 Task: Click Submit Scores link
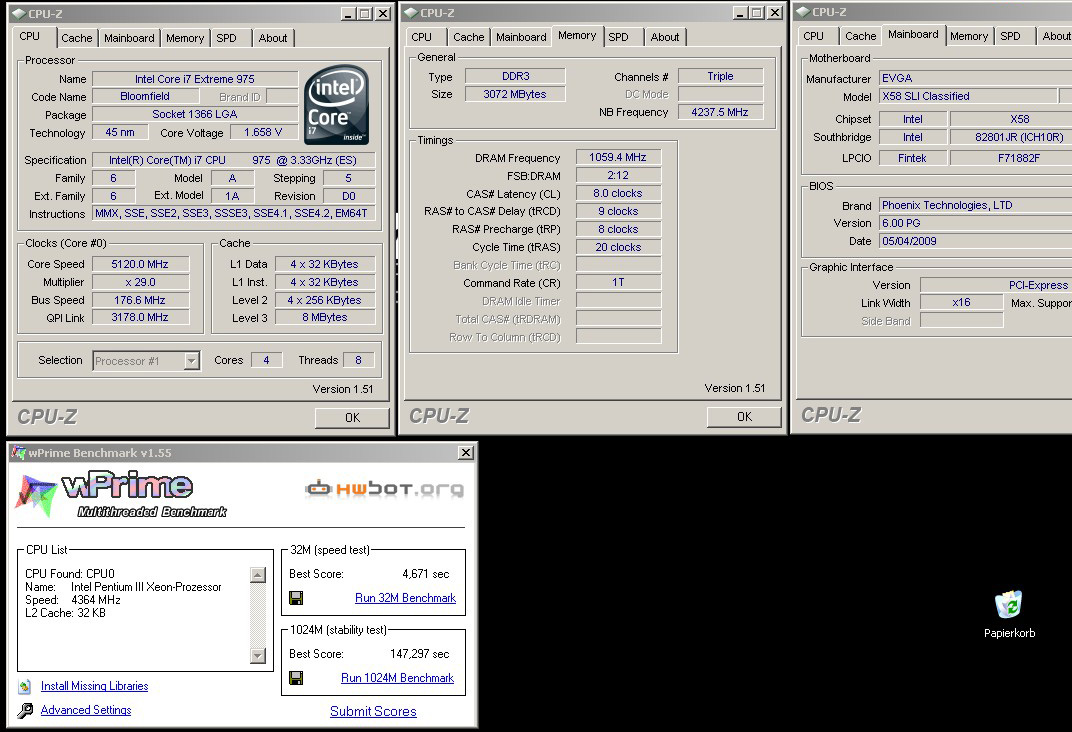click(373, 711)
